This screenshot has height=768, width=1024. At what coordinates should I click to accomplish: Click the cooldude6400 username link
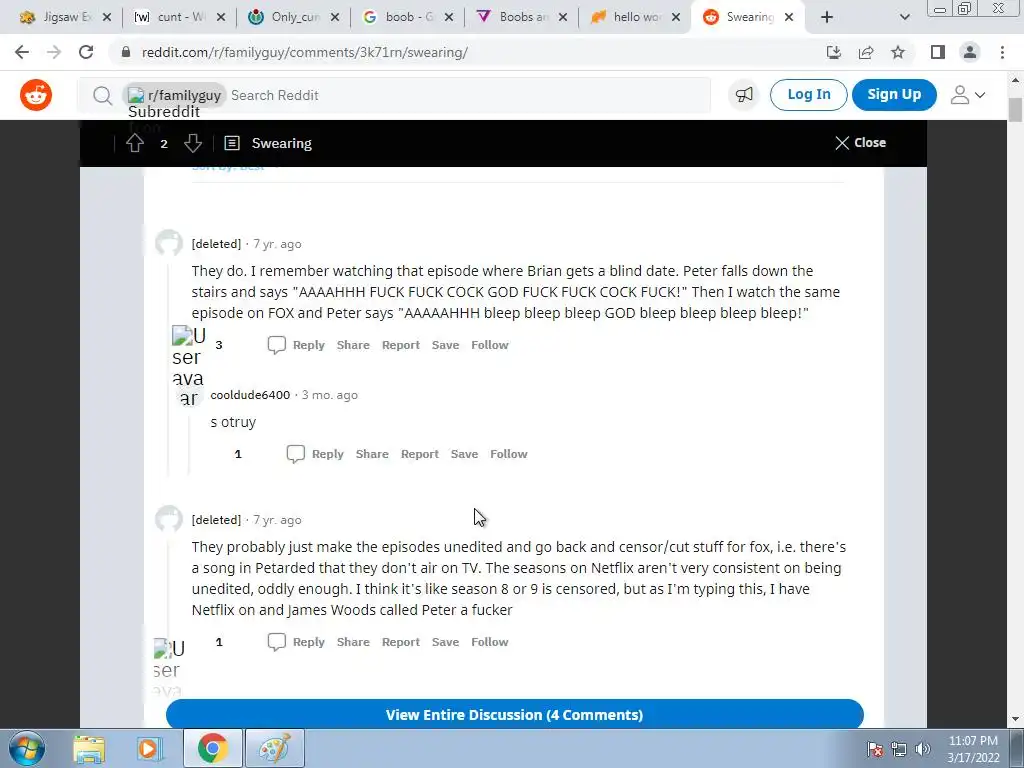point(250,395)
